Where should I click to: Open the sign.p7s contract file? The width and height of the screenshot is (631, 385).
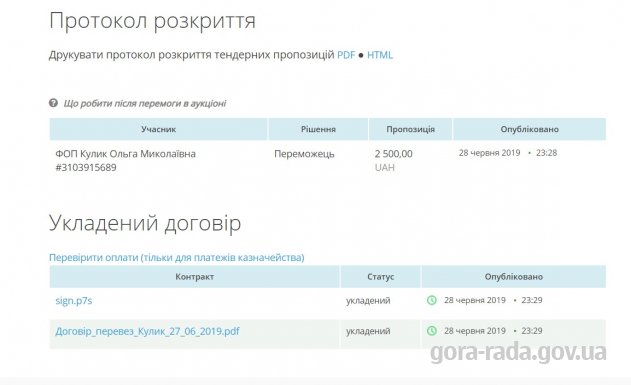74,301
